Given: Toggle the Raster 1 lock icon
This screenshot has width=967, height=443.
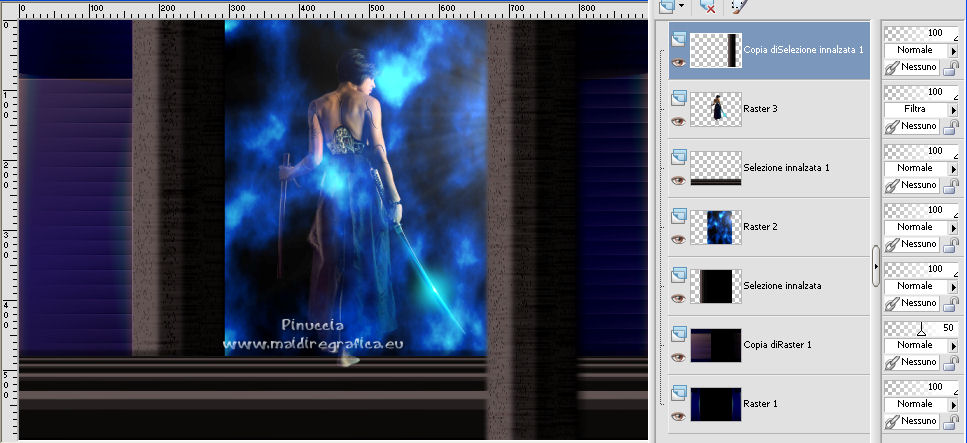Looking at the screenshot, I should click(952, 421).
